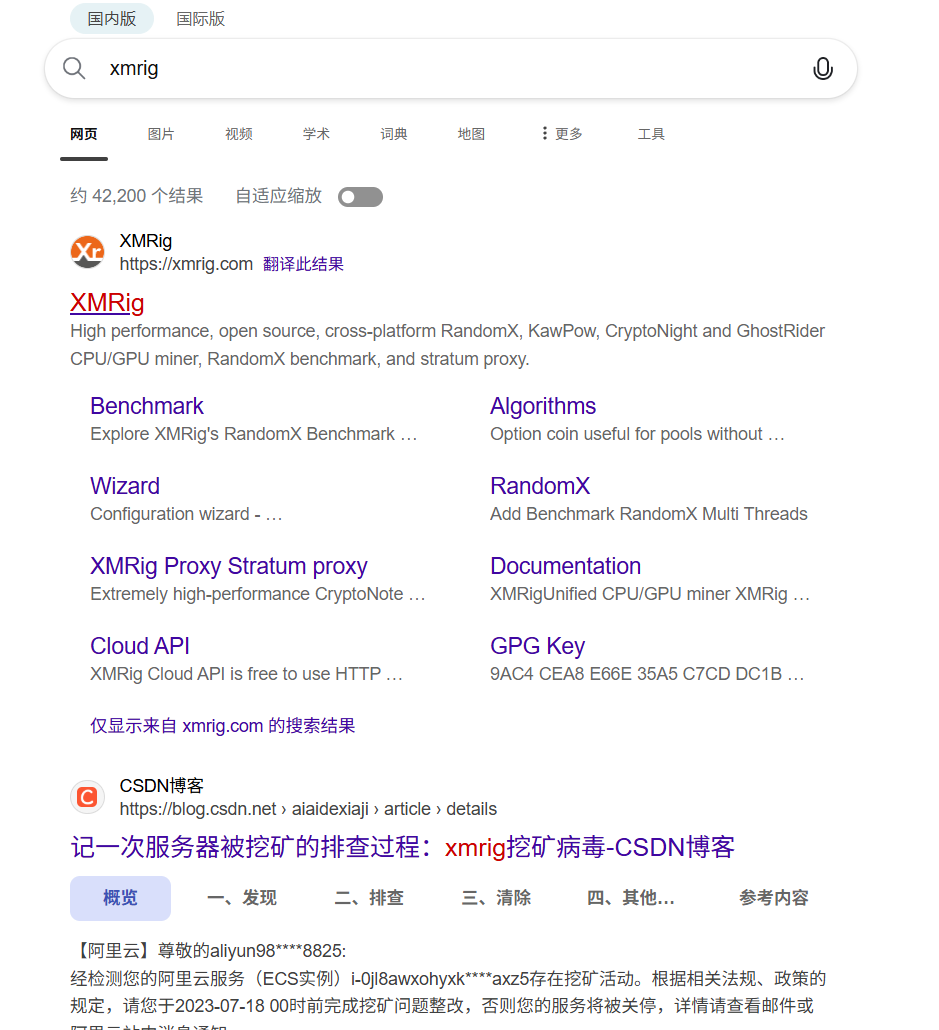Open CSDN article 记一次服务器被挖矿的排查过程
The image size is (939, 1030).
point(402,847)
